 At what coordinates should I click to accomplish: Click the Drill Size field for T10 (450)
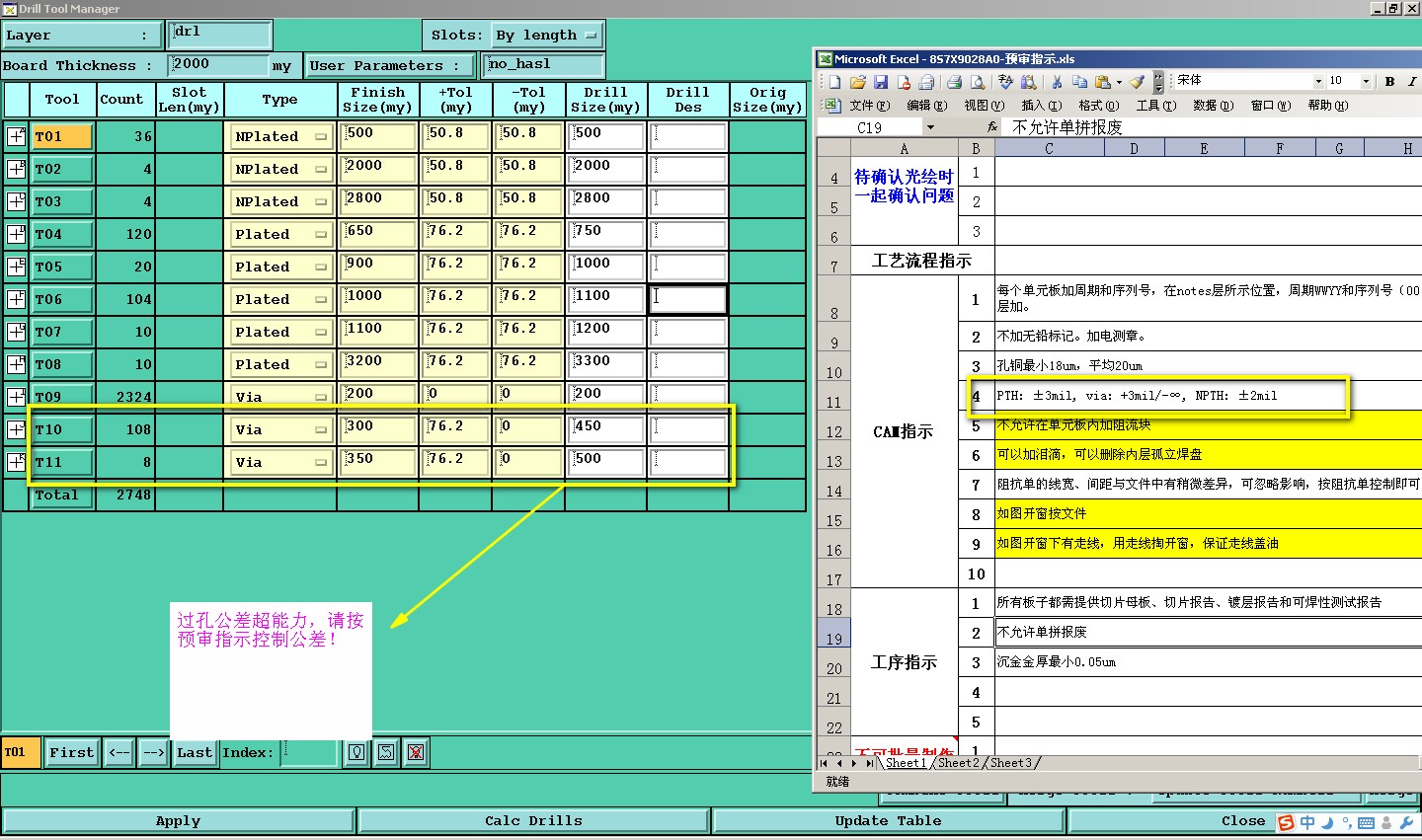click(605, 429)
